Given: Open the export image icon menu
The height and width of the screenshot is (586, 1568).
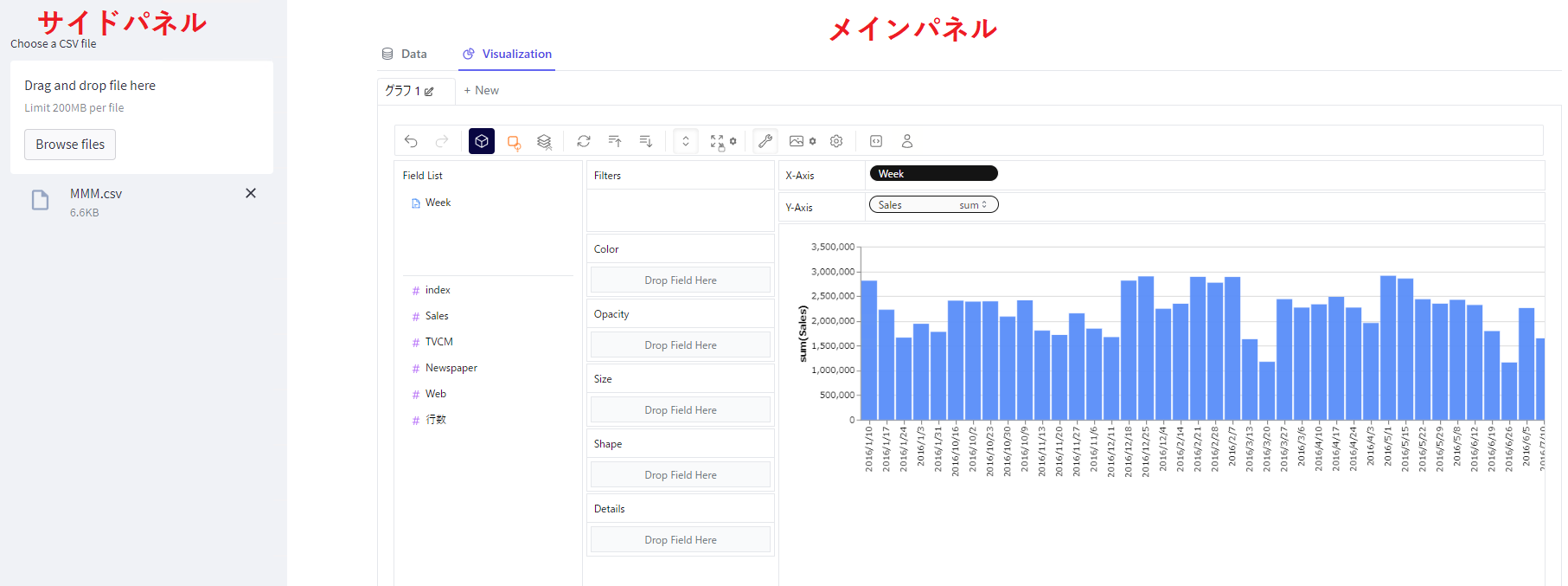Looking at the screenshot, I should (797, 141).
